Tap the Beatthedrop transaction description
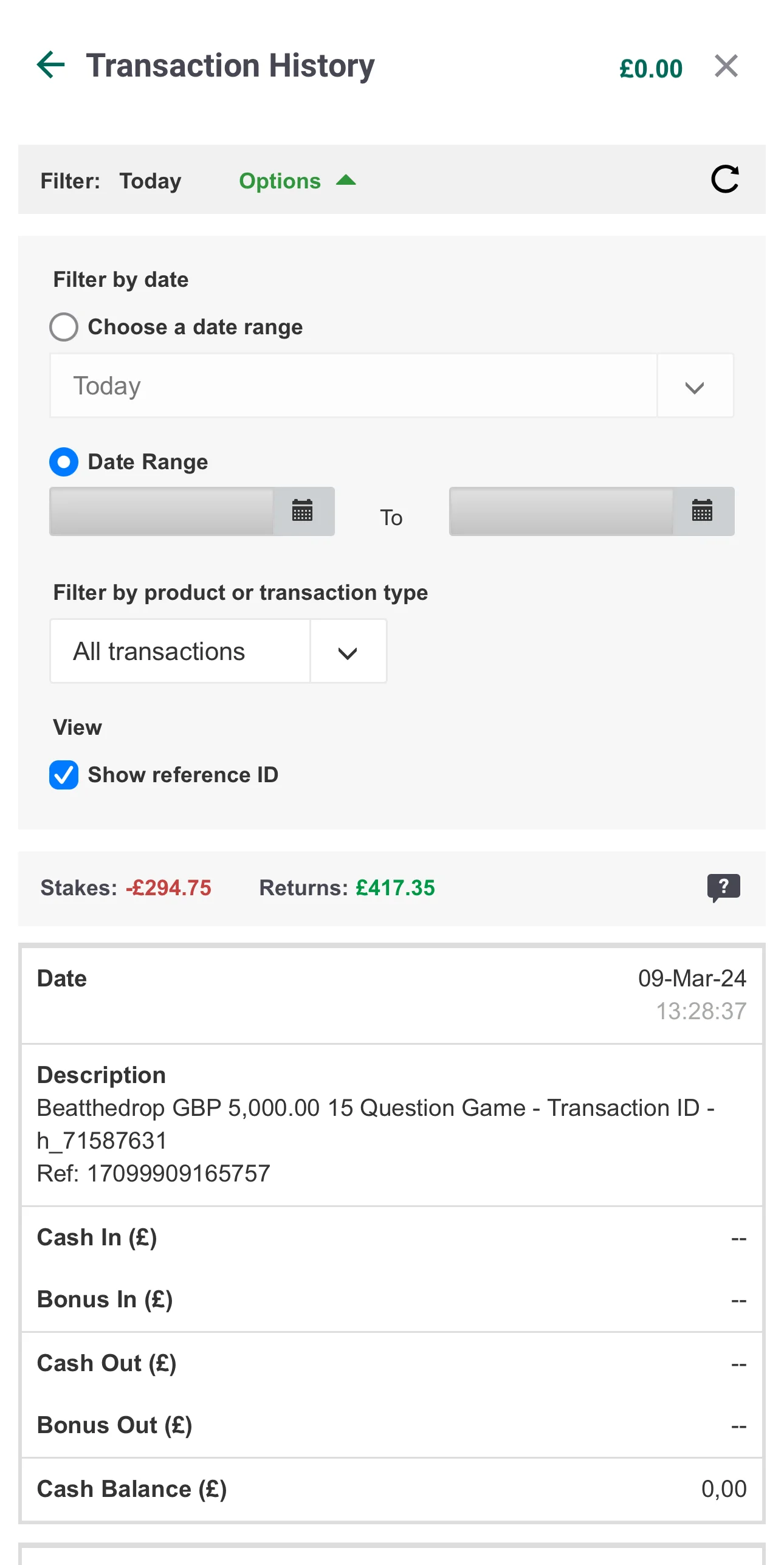Viewport: 784px width, 1565px height. pos(375,1124)
